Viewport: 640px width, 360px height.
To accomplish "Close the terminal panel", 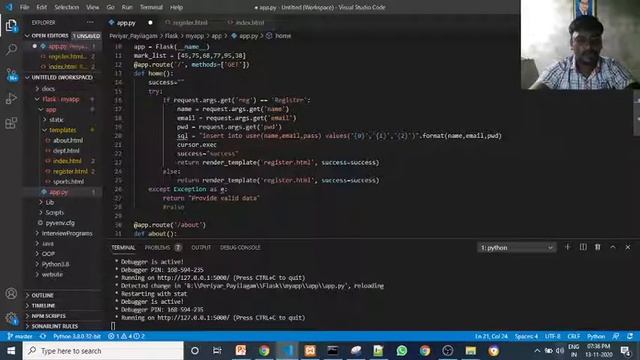I will point(628,247).
